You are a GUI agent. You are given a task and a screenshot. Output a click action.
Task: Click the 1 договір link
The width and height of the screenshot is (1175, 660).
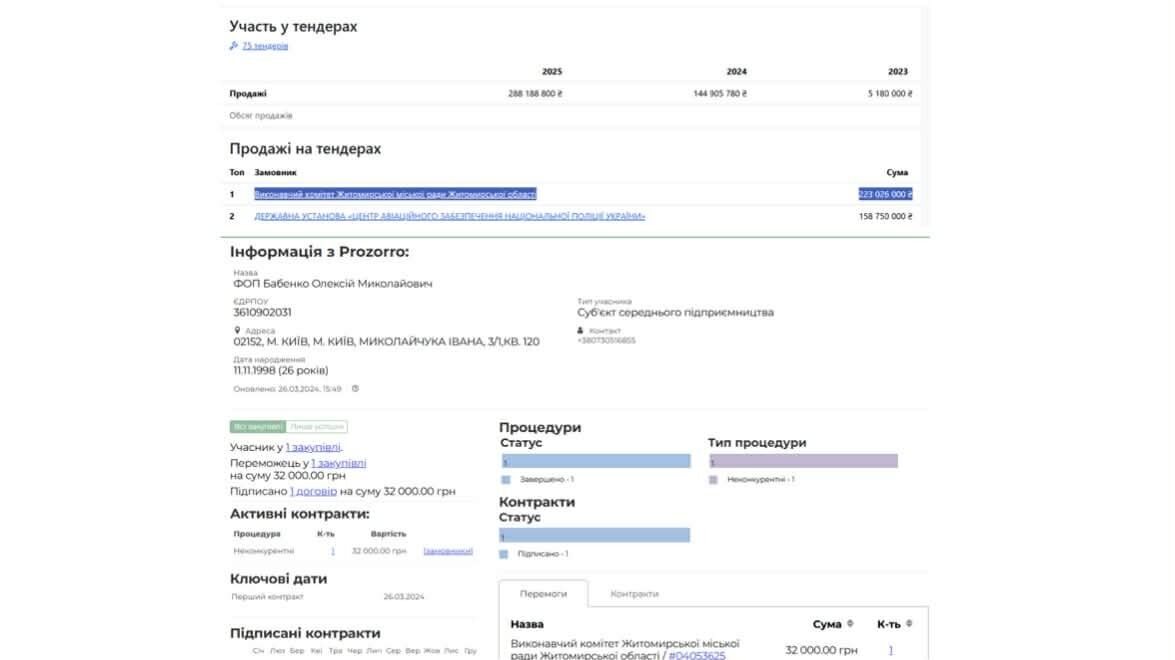[313, 491]
